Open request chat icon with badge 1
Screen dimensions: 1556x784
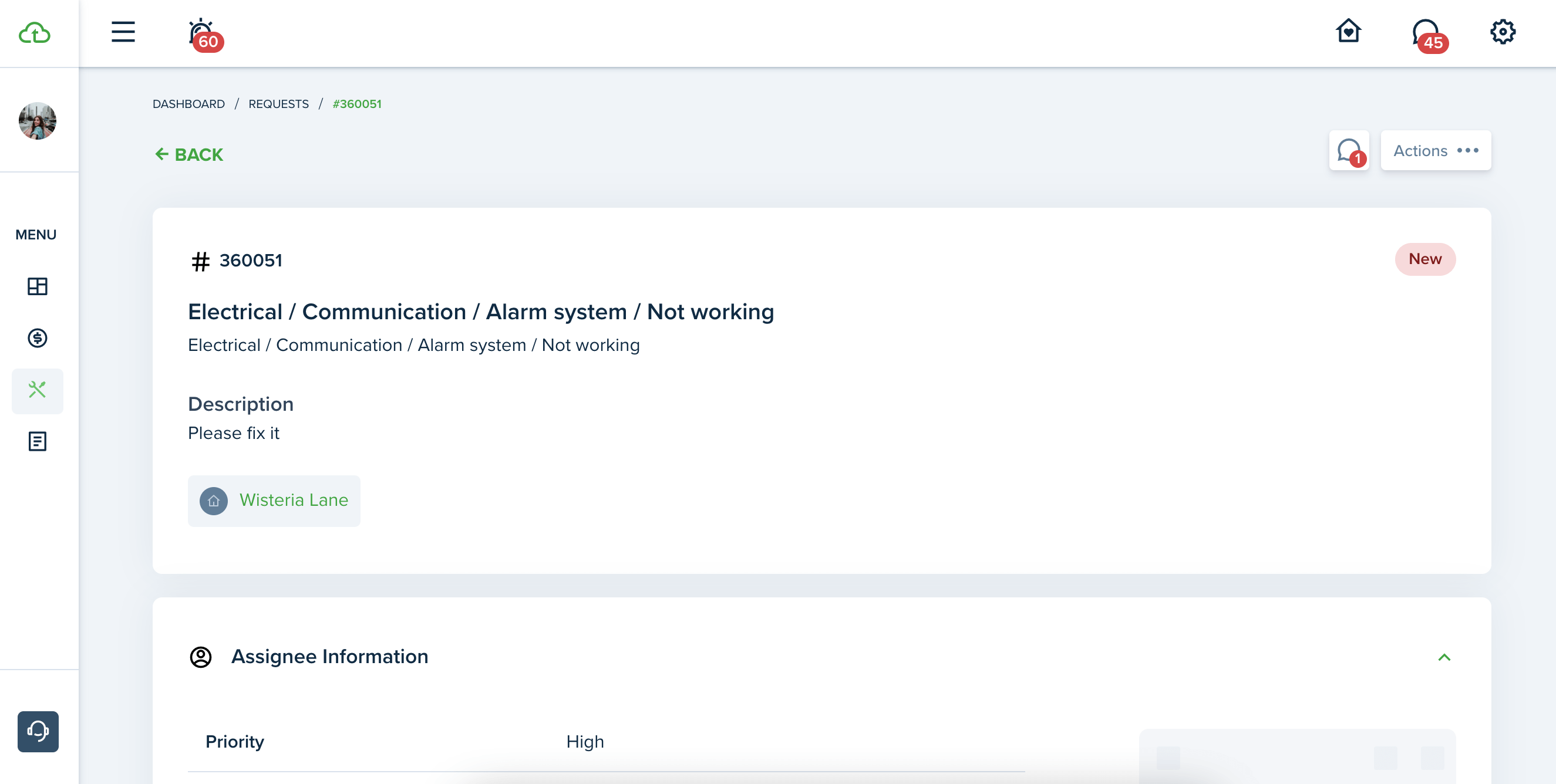click(x=1349, y=150)
